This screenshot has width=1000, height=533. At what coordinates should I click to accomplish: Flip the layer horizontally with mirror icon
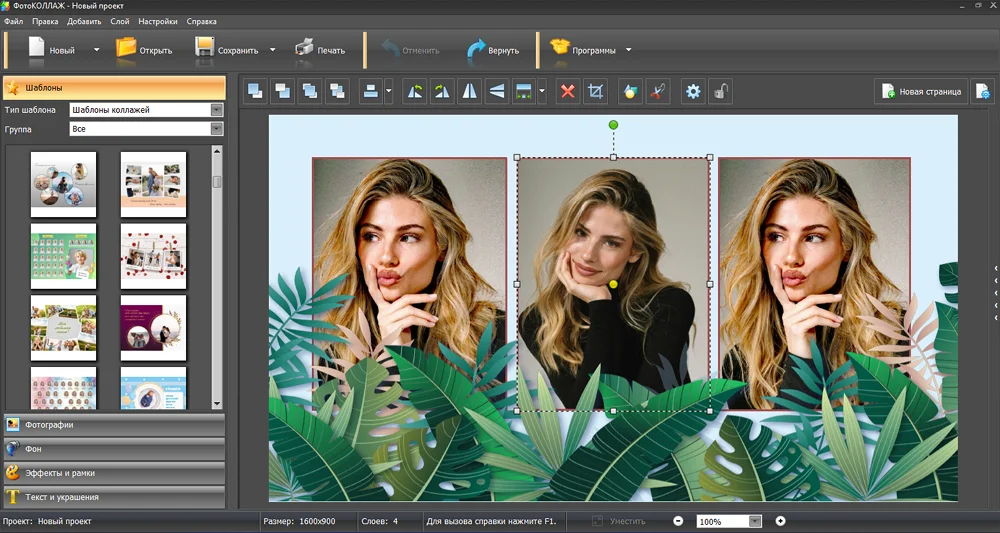[x=469, y=92]
